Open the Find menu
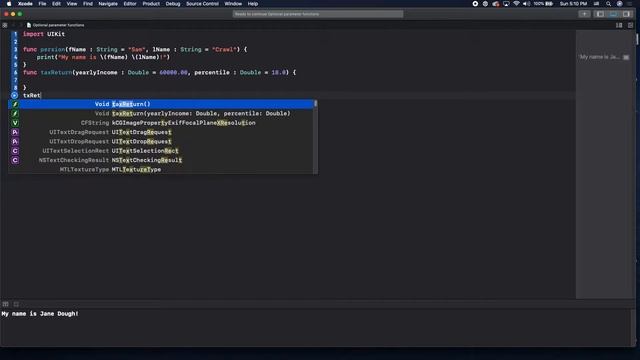The height and width of the screenshot is (360, 640). [x=88, y=4]
